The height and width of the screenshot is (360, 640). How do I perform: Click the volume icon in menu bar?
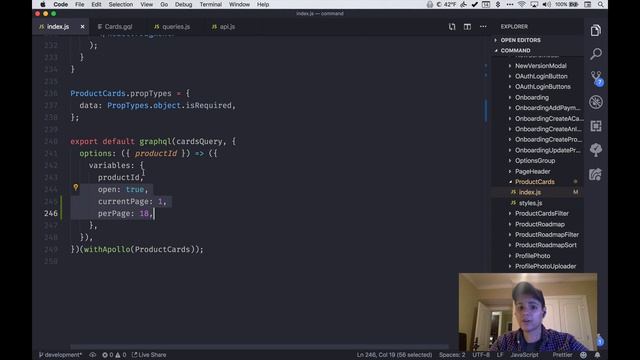click(547, 4)
